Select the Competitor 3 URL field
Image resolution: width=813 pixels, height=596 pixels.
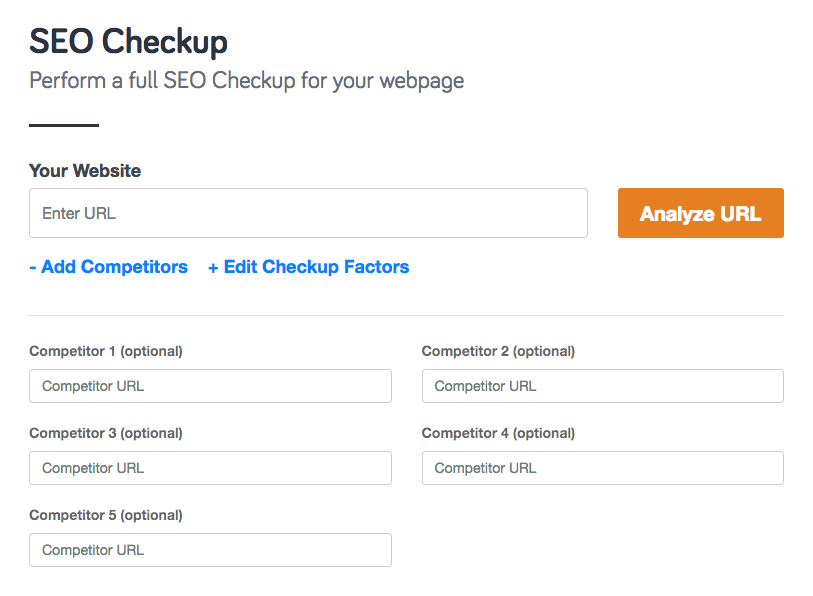coord(210,468)
